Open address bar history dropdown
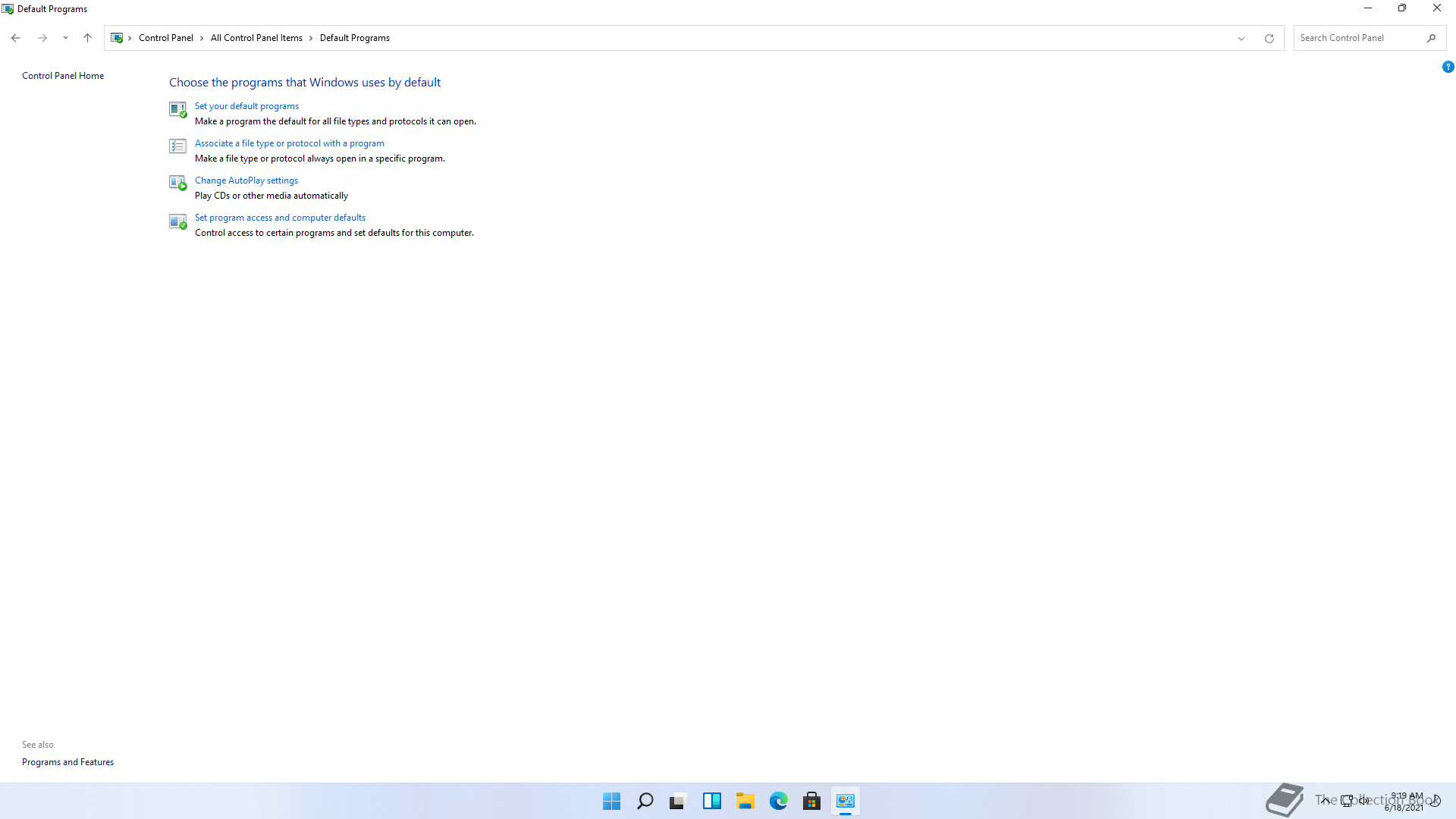Viewport: 1456px width, 819px height. tap(1241, 38)
